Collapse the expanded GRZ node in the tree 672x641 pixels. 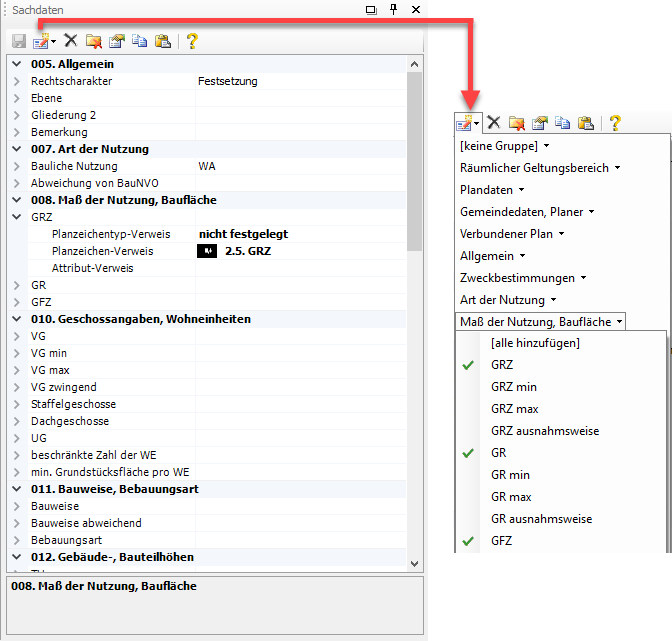pos(17,217)
